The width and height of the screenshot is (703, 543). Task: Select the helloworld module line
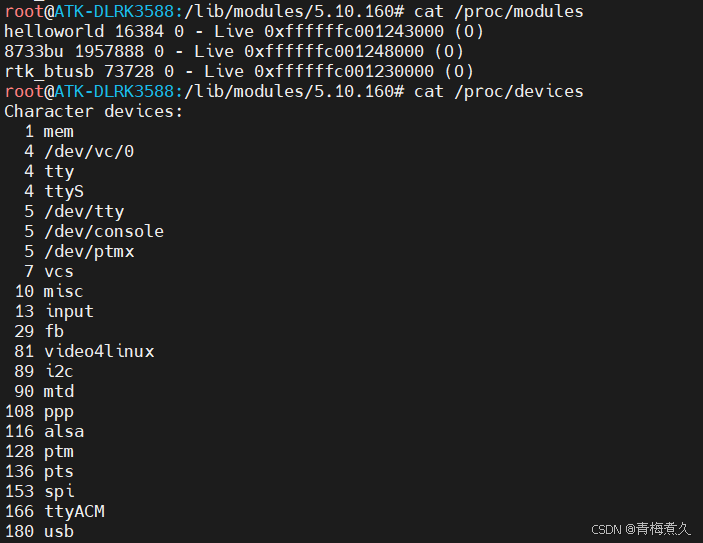pyautogui.click(x=244, y=31)
